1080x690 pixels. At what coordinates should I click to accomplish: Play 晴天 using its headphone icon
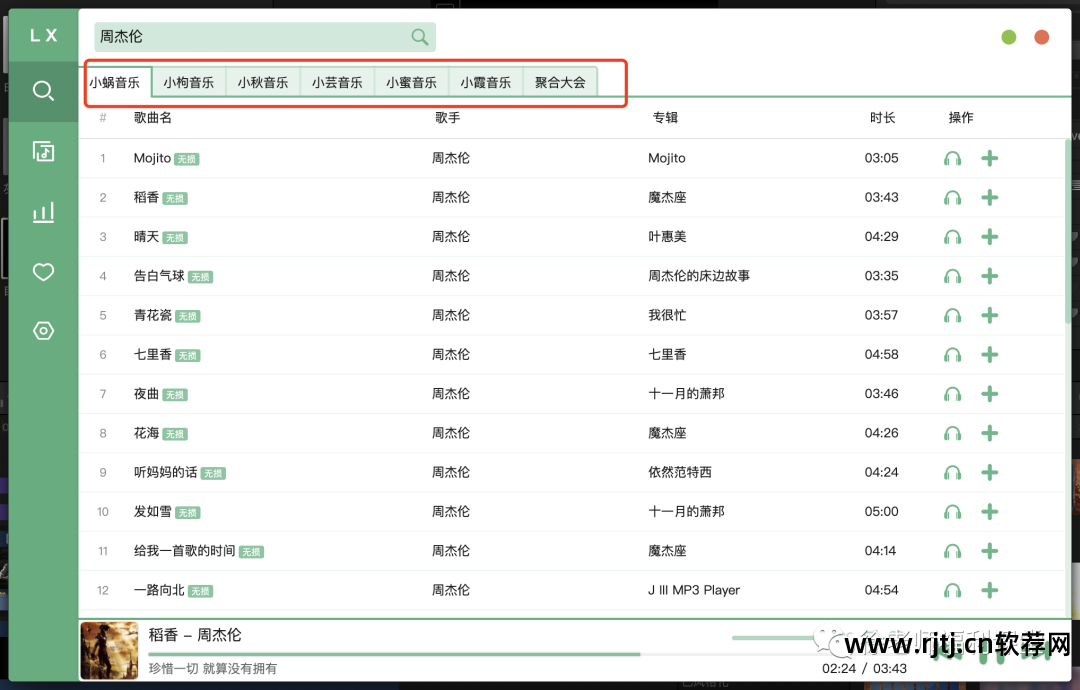point(951,236)
